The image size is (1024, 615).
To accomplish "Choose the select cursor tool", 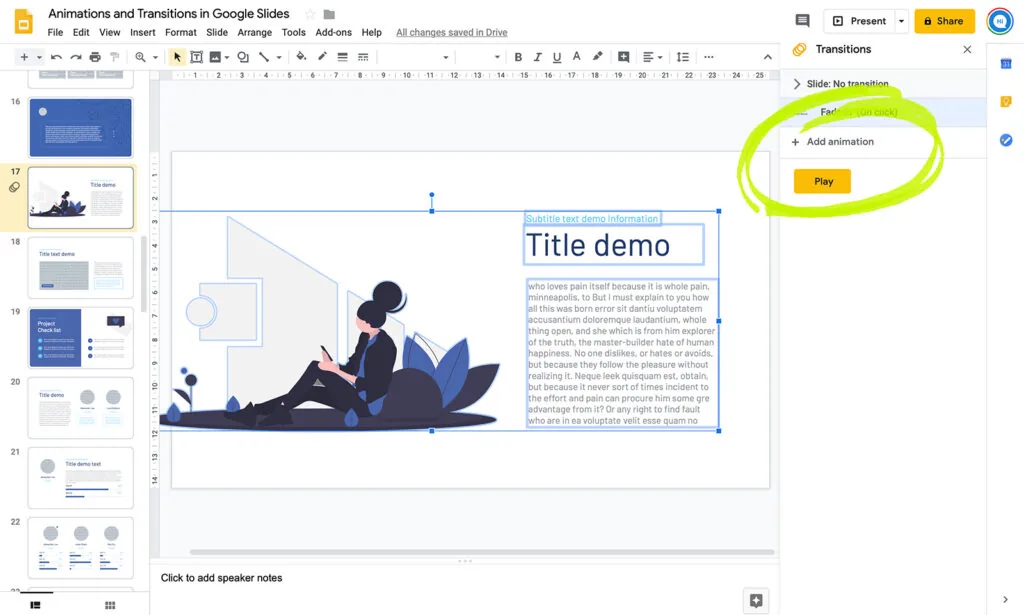I will pos(177,57).
